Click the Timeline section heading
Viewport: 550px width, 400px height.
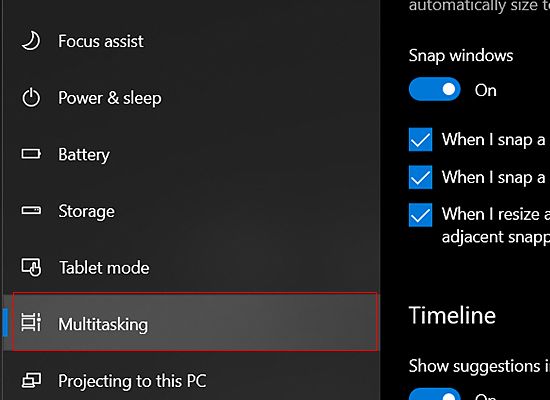(x=452, y=315)
